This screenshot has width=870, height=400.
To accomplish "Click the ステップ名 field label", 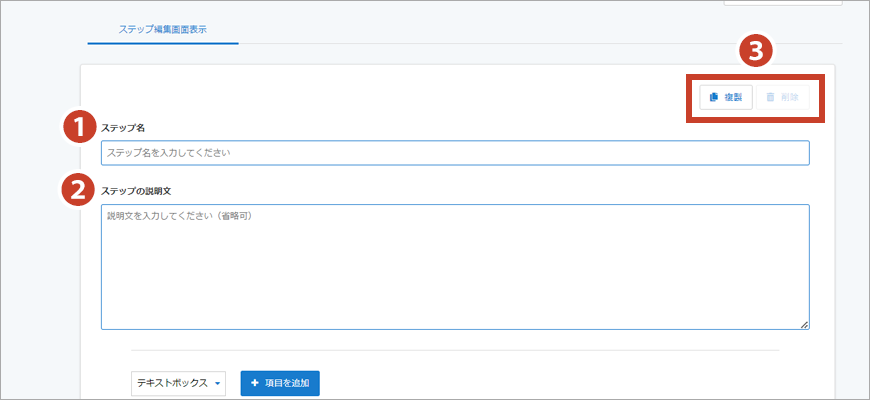I will (125, 128).
